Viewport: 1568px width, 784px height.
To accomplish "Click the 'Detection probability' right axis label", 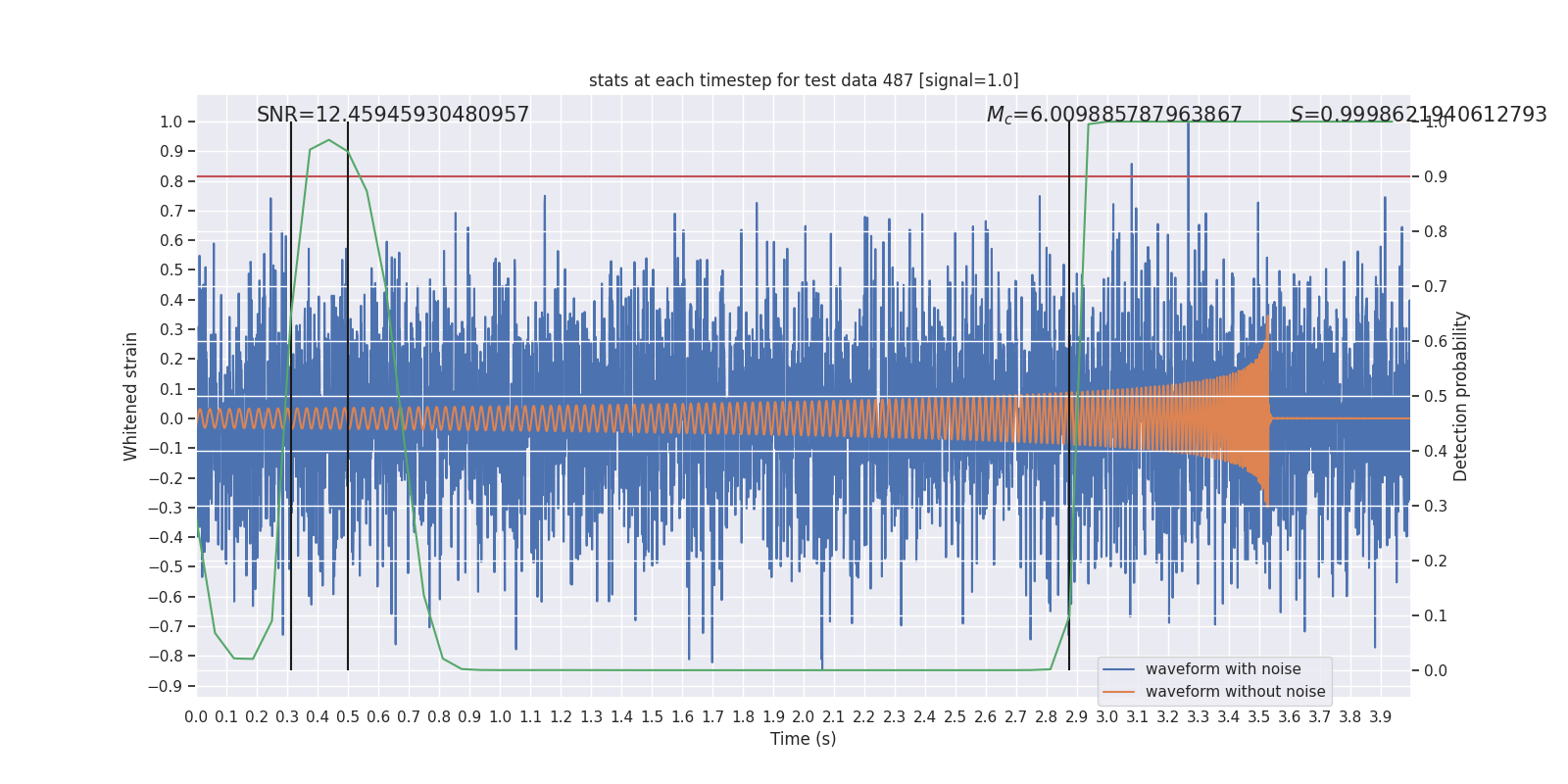I will [1461, 396].
